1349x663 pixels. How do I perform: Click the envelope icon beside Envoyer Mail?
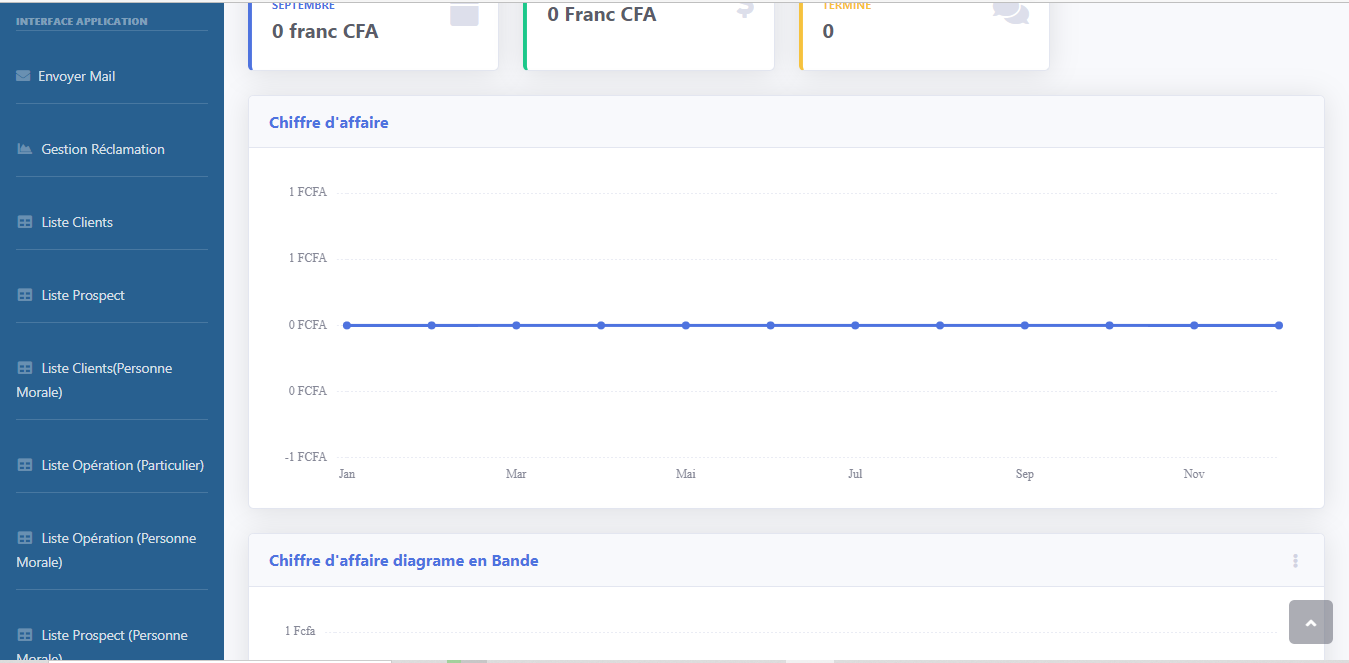[23, 76]
